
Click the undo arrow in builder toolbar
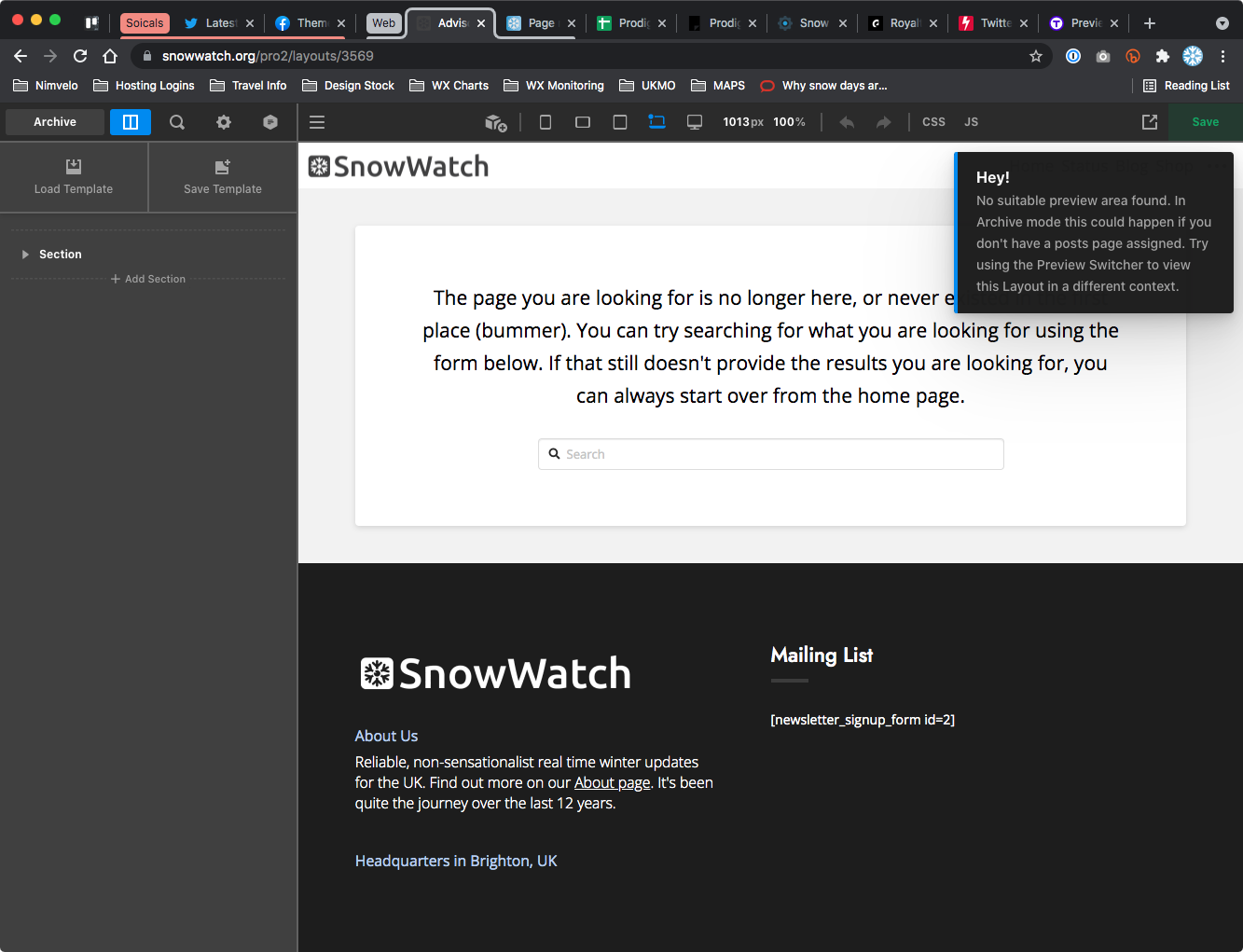[847, 122]
